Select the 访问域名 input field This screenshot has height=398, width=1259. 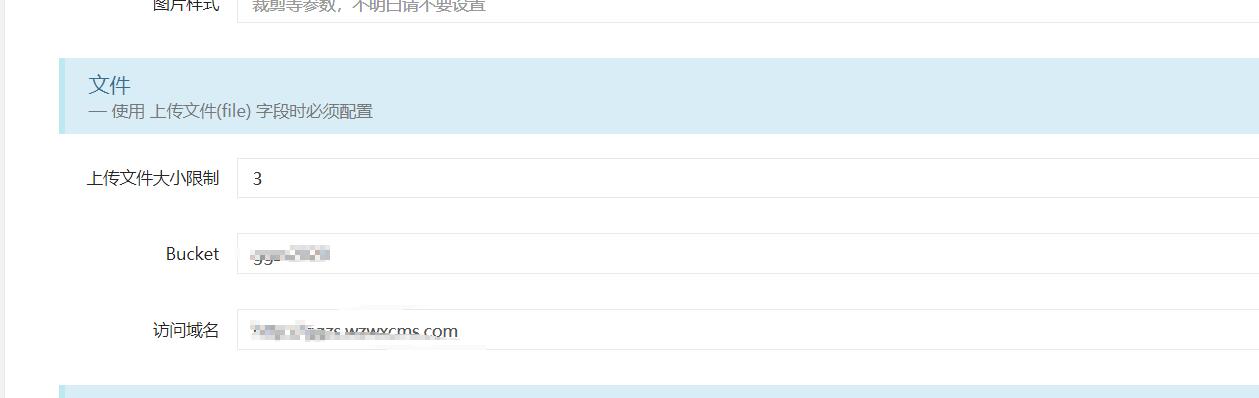[748, 330]
